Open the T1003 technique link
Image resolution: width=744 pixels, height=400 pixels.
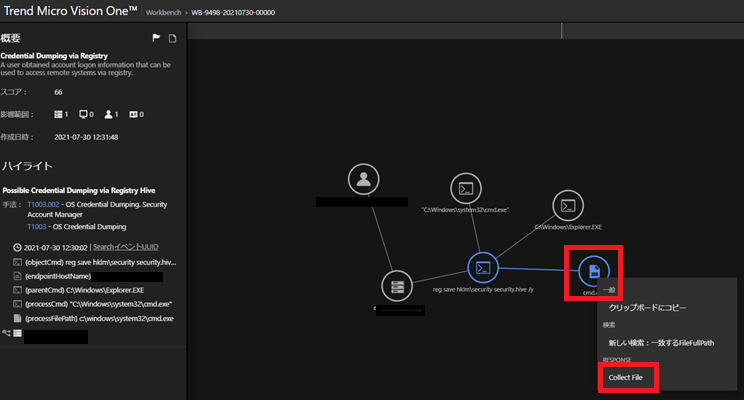[x=37, y=227]
